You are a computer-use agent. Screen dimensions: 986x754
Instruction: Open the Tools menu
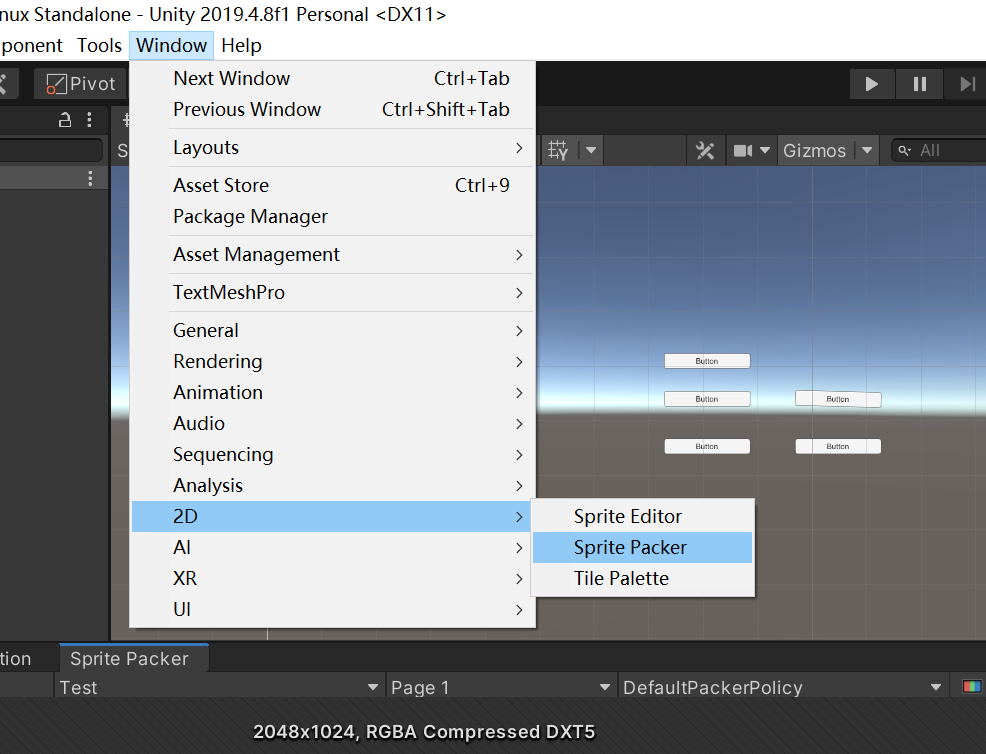(x=99, y=45)
